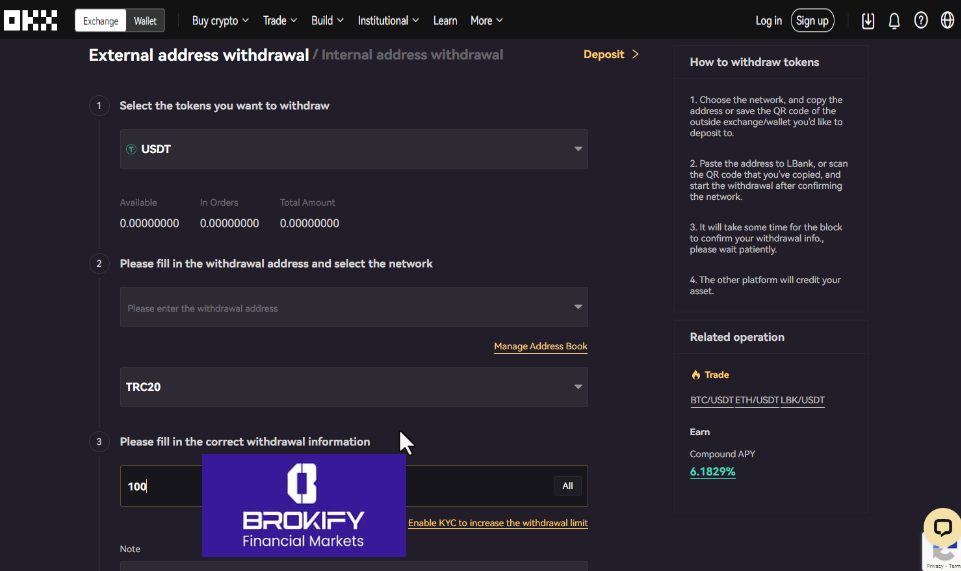Click the Deposit arrow link
Screen dimensions: 961x571
tap(610, 54)
